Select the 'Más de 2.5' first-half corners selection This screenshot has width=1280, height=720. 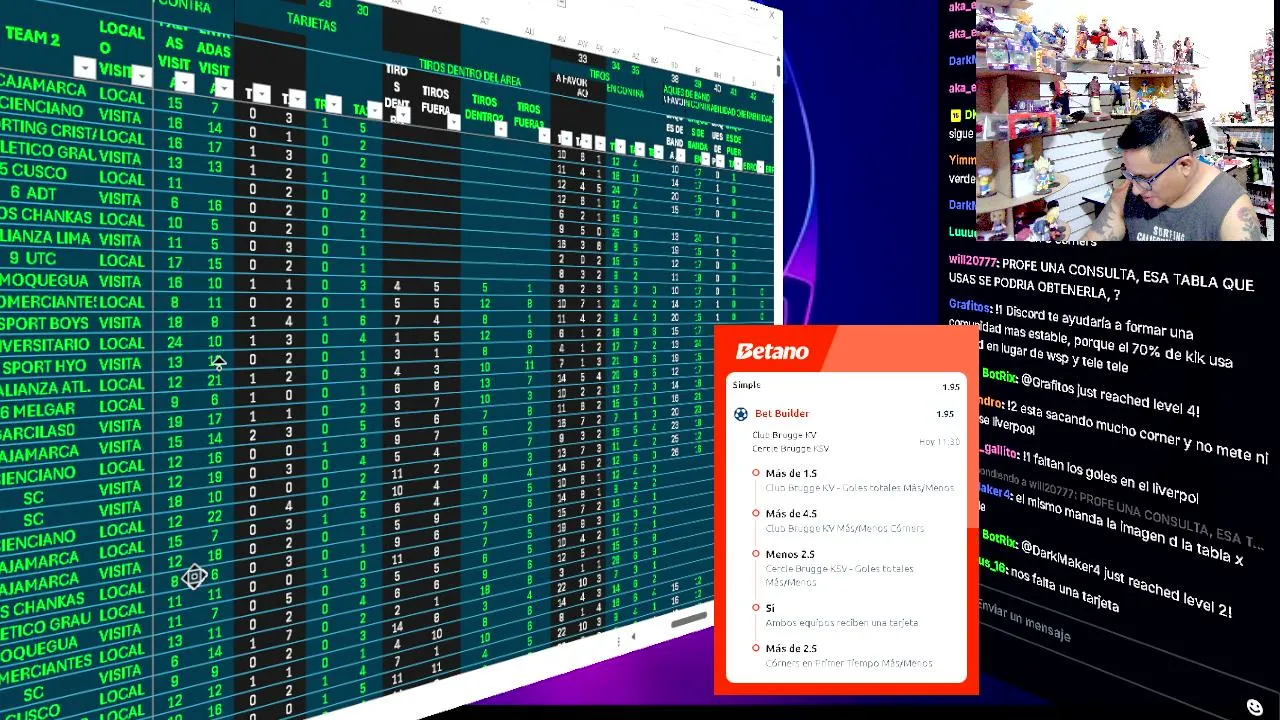[x=791, y=648]
